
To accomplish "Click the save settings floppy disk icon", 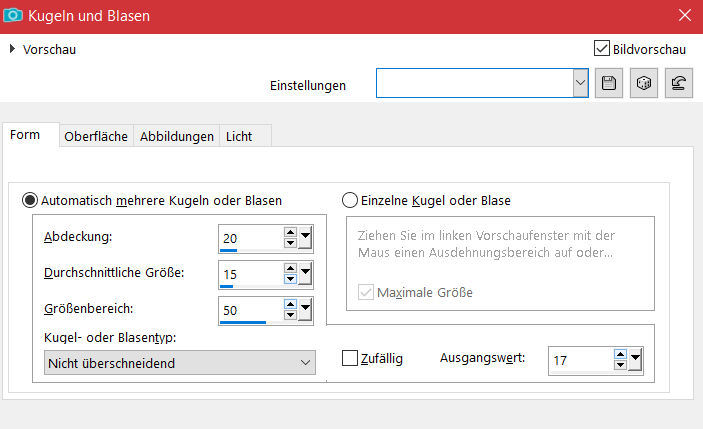I will point(607,84).
